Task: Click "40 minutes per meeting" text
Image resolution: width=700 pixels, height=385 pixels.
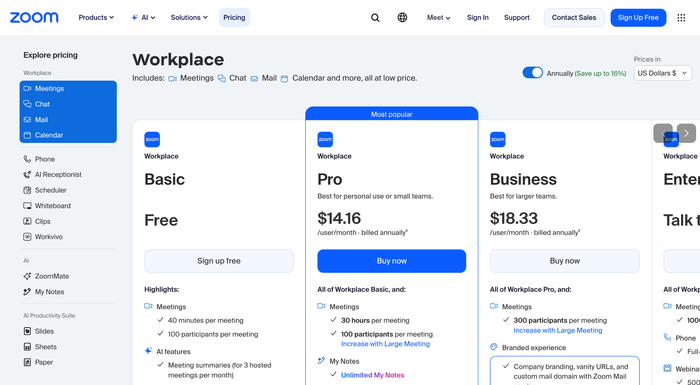Action: 205,320
